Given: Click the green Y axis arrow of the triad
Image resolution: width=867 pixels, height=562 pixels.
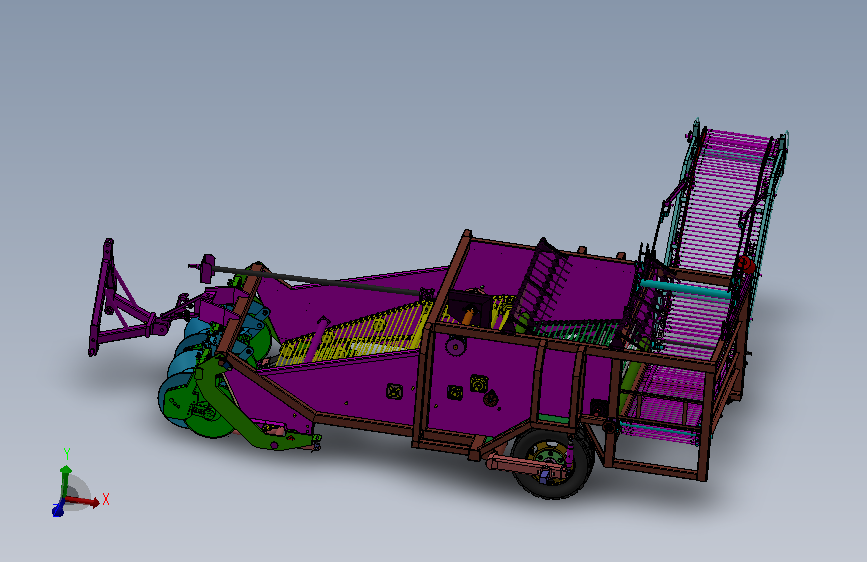Looking at the screenshot, I should click(65, 481).
